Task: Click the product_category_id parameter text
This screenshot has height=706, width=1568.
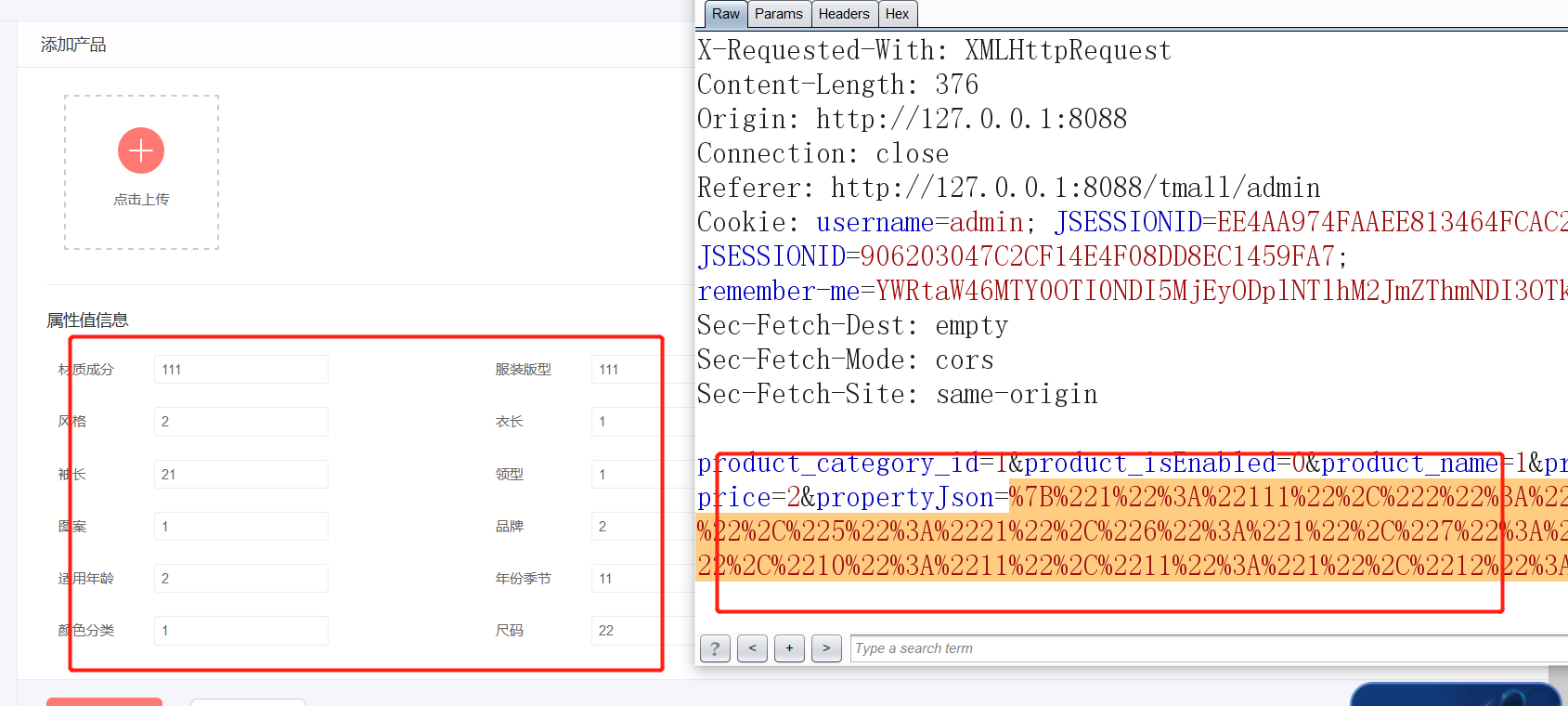Action: tap(838, 463)
